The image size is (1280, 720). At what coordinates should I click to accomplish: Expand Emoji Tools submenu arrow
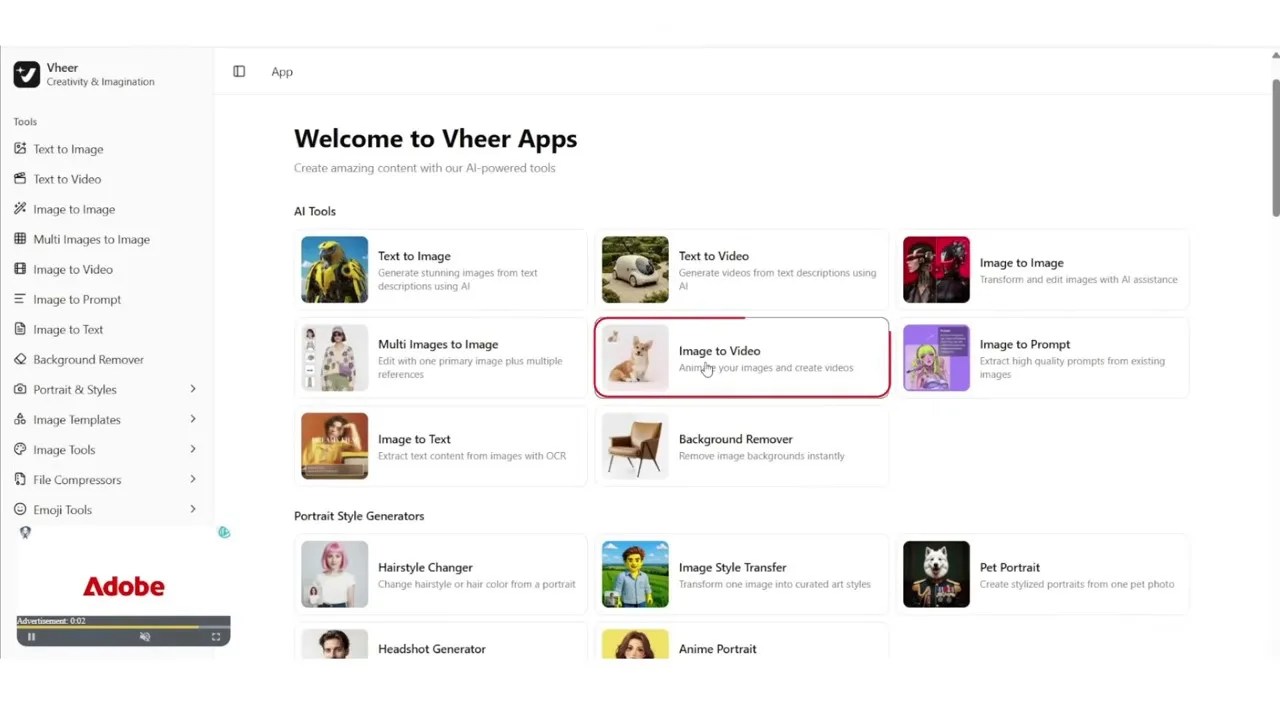tap(193, 509)
